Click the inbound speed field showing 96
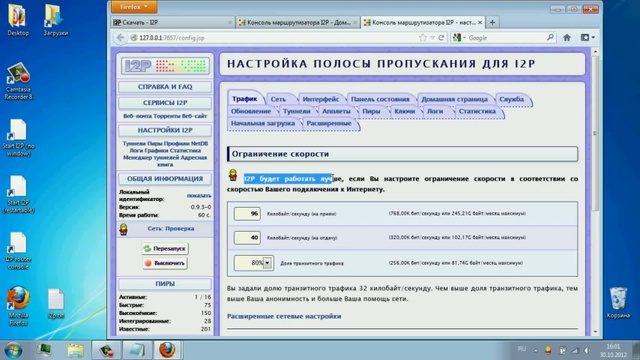Screen dimensions: 640x360 [x=247, y=213]
